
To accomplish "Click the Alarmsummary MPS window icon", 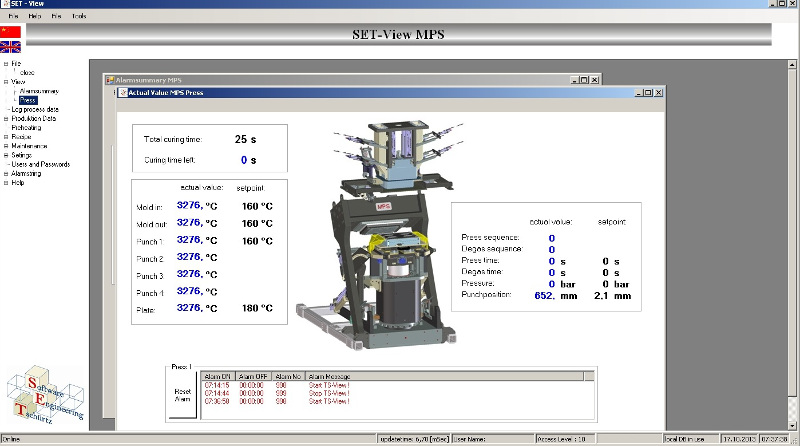I will tap(110, 80).
